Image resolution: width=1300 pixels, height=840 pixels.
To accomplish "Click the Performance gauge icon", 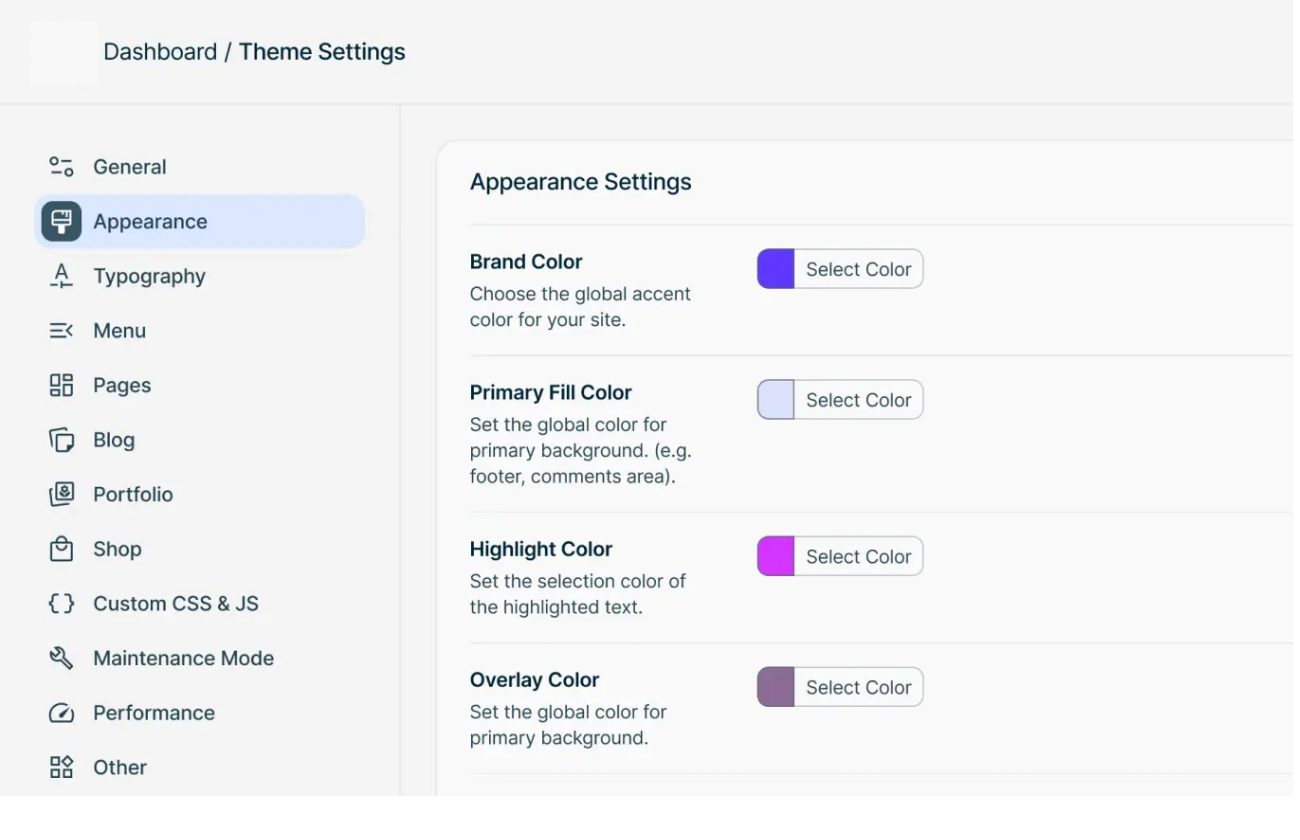I will [61, 713].
